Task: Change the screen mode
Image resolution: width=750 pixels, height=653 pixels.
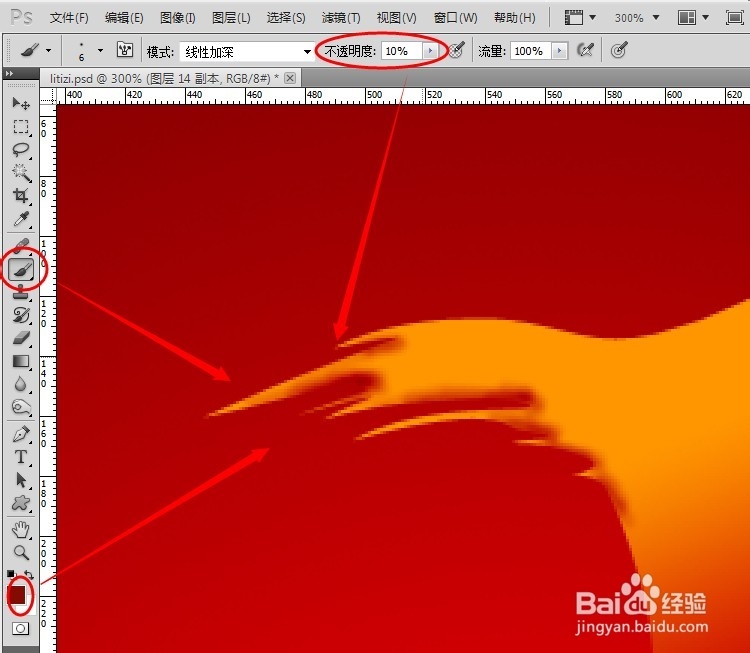Action: coord(734,18)
